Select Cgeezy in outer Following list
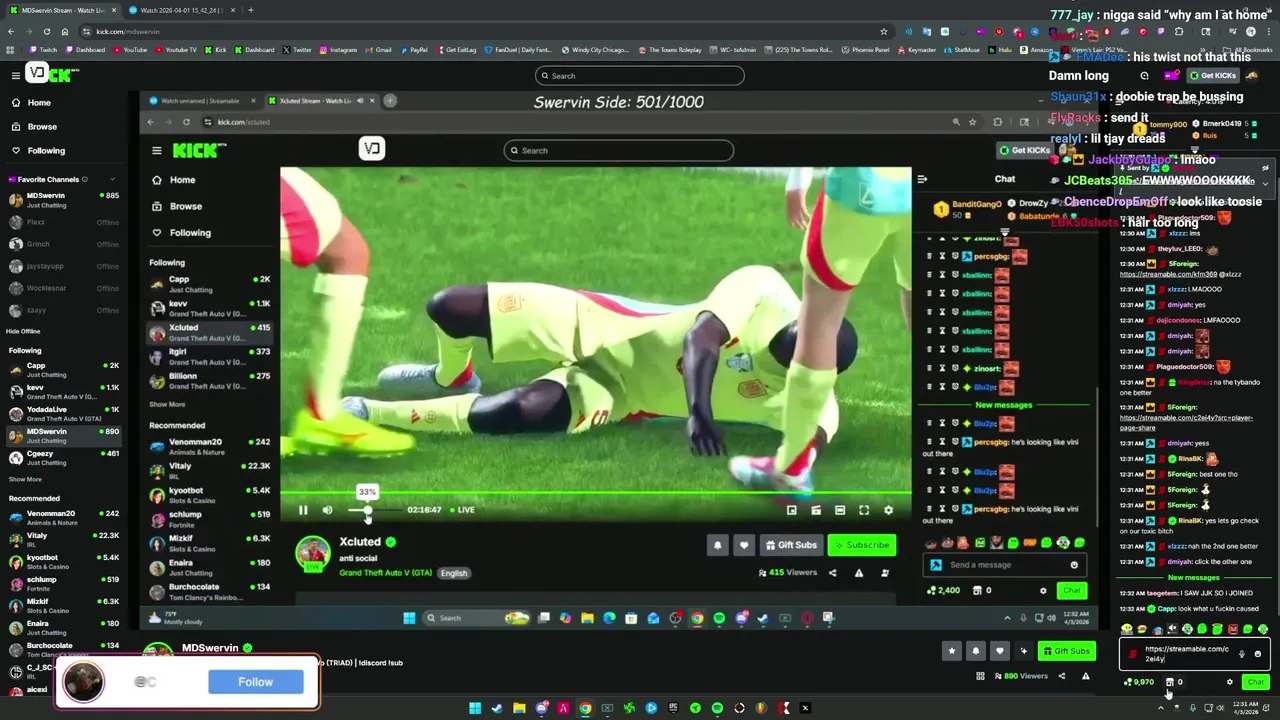Screen dimensions: 1280x720 pyautogui.click(x=64, y=458)
